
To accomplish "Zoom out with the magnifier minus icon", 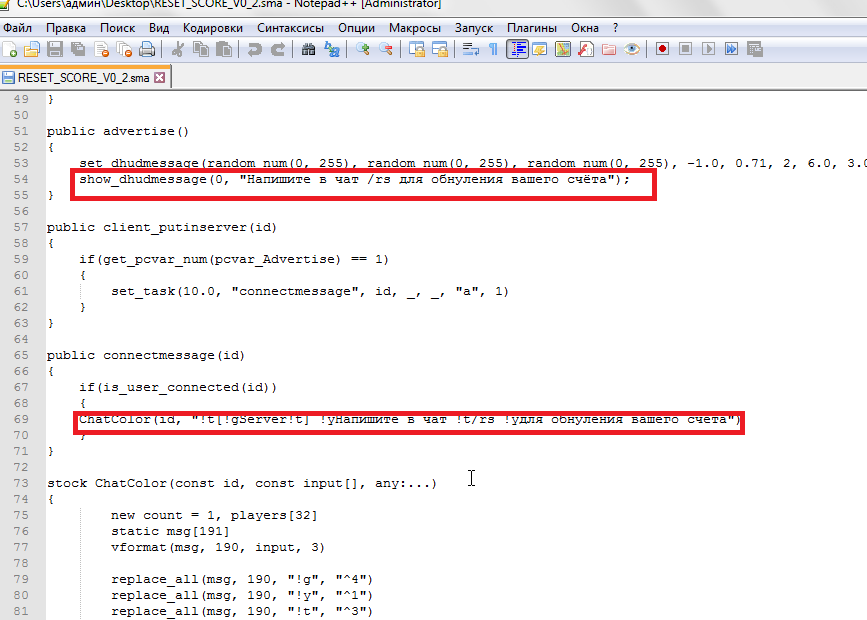I will tap(386, 50).
